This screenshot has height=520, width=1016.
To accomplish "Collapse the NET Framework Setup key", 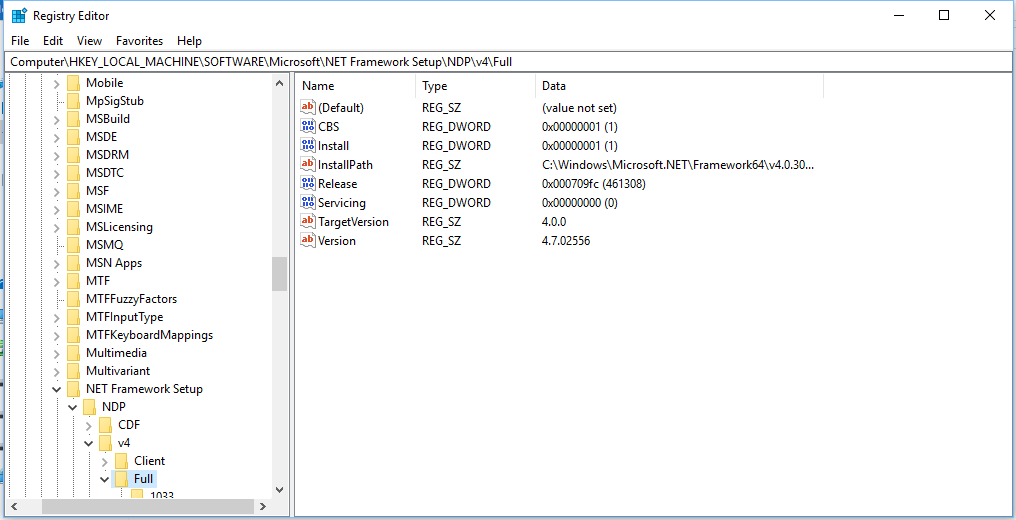I will (56, 389).
